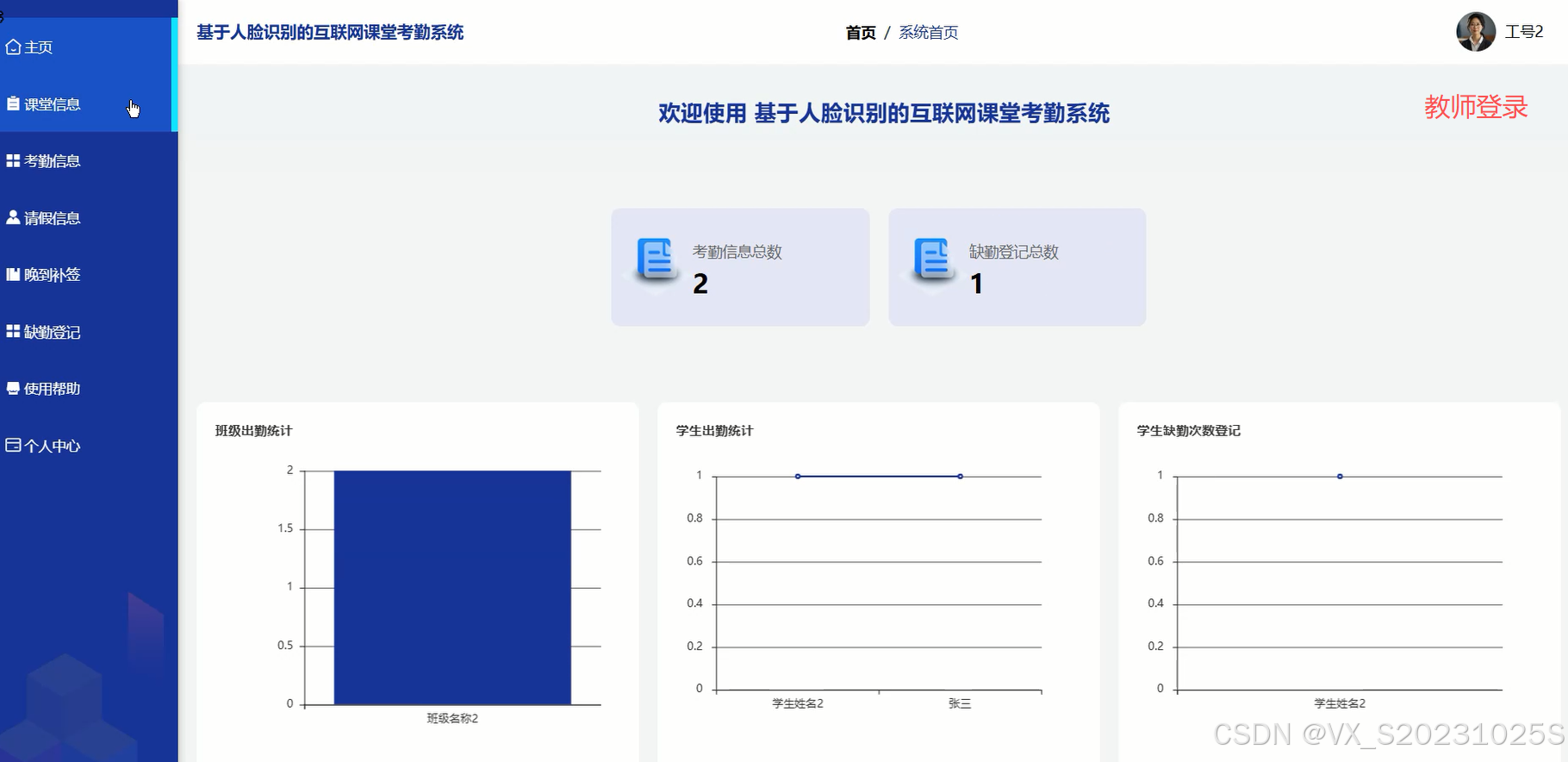This screenshot has width=1568, height=762.
Task: Click the clipboard icon beside 课堂信息
Action: click(13, 103)
